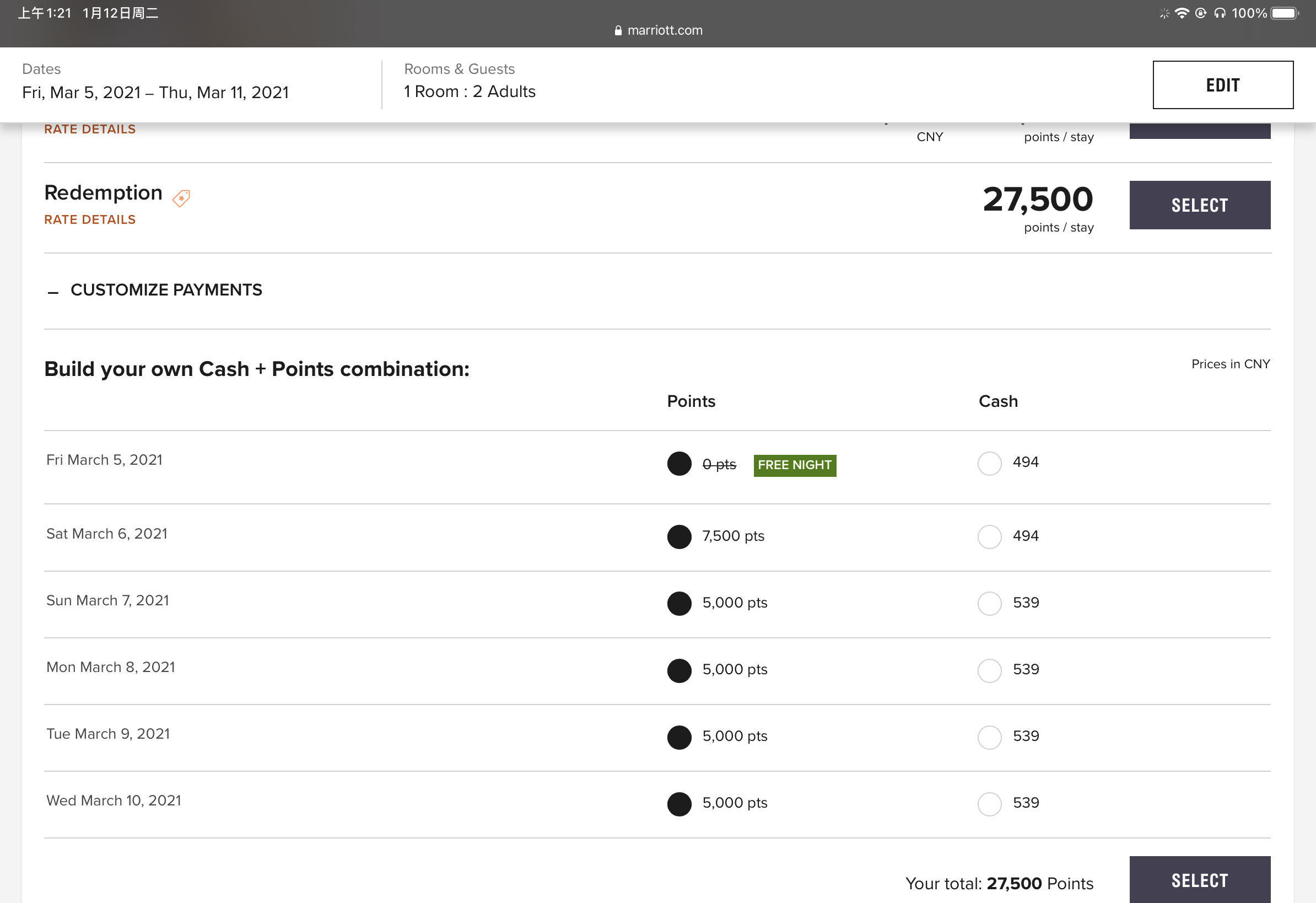The height and width of the screenshot is (903, 1316).
Task: Click the Redemption rate title
Action: pos(104,193)
